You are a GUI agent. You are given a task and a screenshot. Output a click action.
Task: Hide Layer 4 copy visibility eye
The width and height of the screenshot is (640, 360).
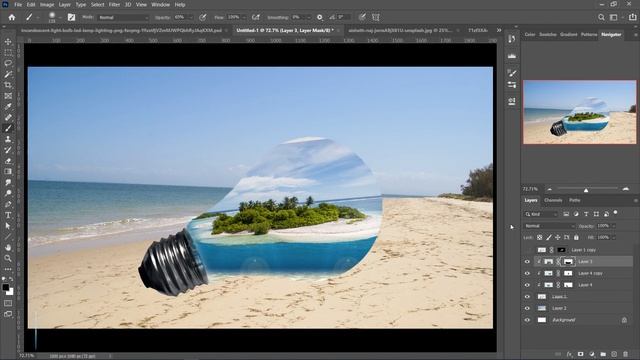tap(527, 273)
